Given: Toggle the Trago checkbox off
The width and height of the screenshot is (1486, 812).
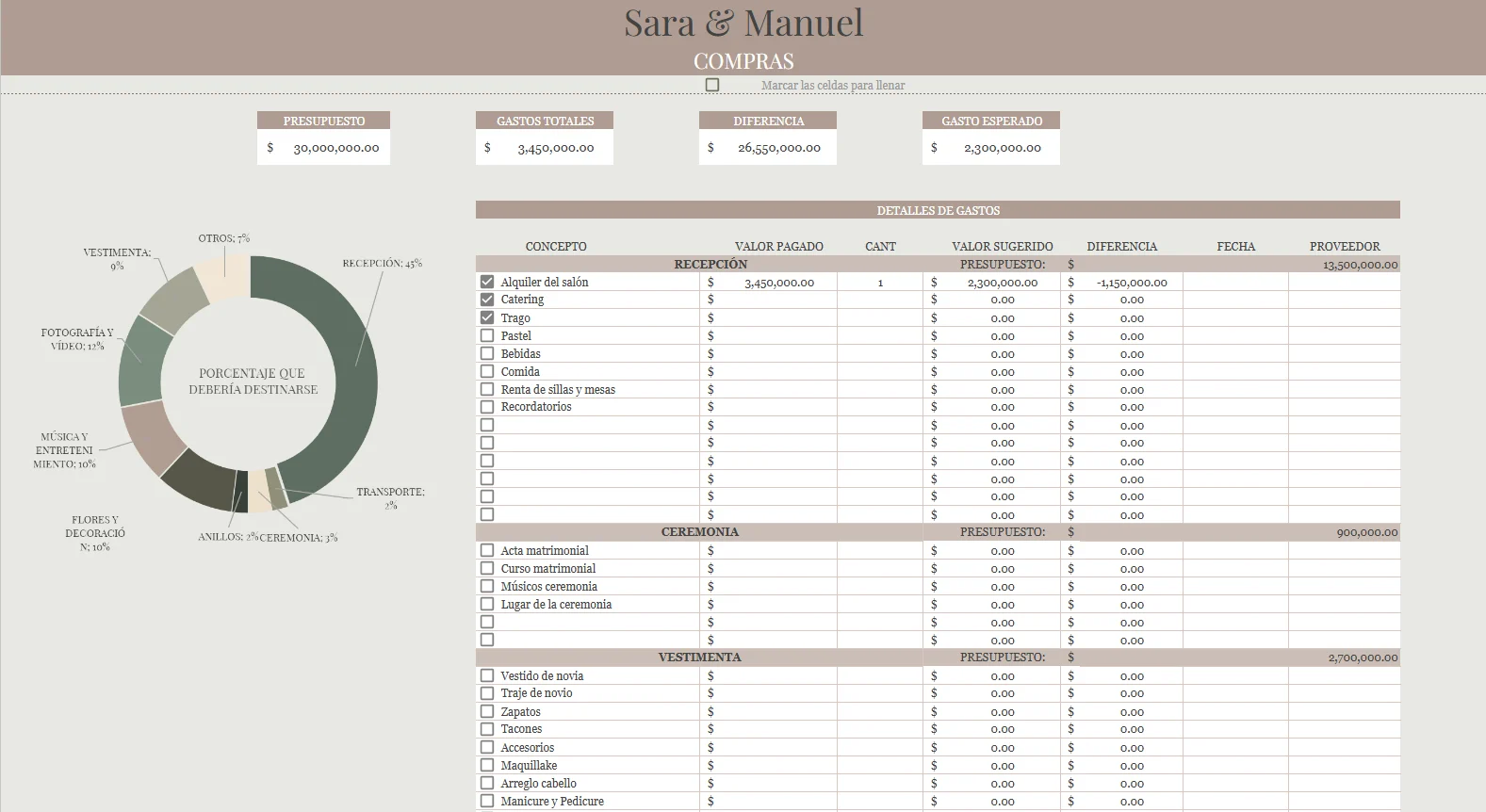Looking at the screenshot, I should [x=487, y=317].
